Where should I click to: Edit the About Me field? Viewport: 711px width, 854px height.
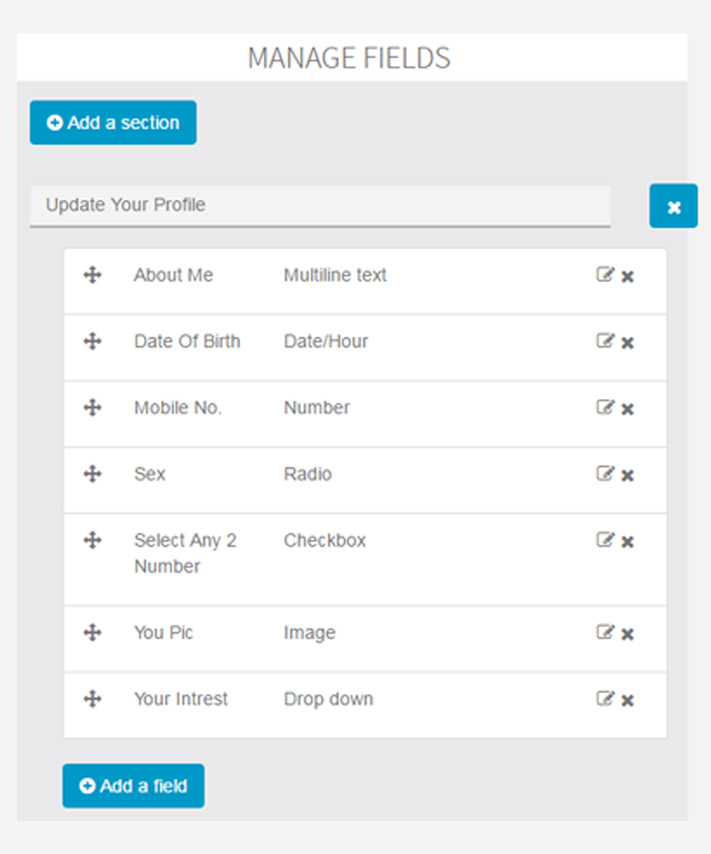pos(605,274)
